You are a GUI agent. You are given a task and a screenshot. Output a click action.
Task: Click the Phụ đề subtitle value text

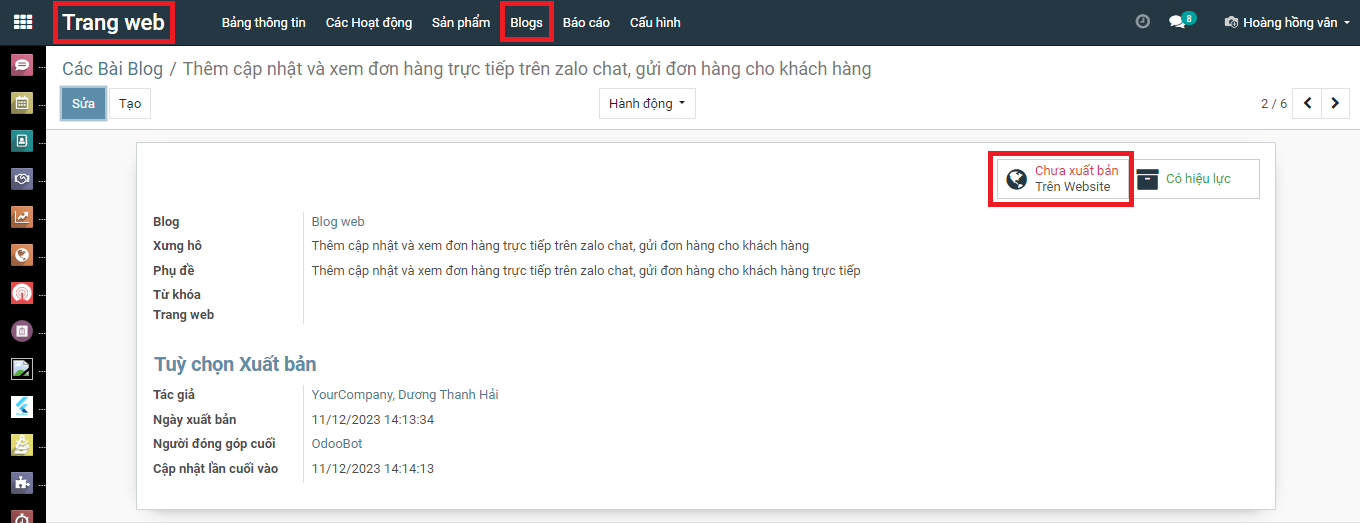586,271
